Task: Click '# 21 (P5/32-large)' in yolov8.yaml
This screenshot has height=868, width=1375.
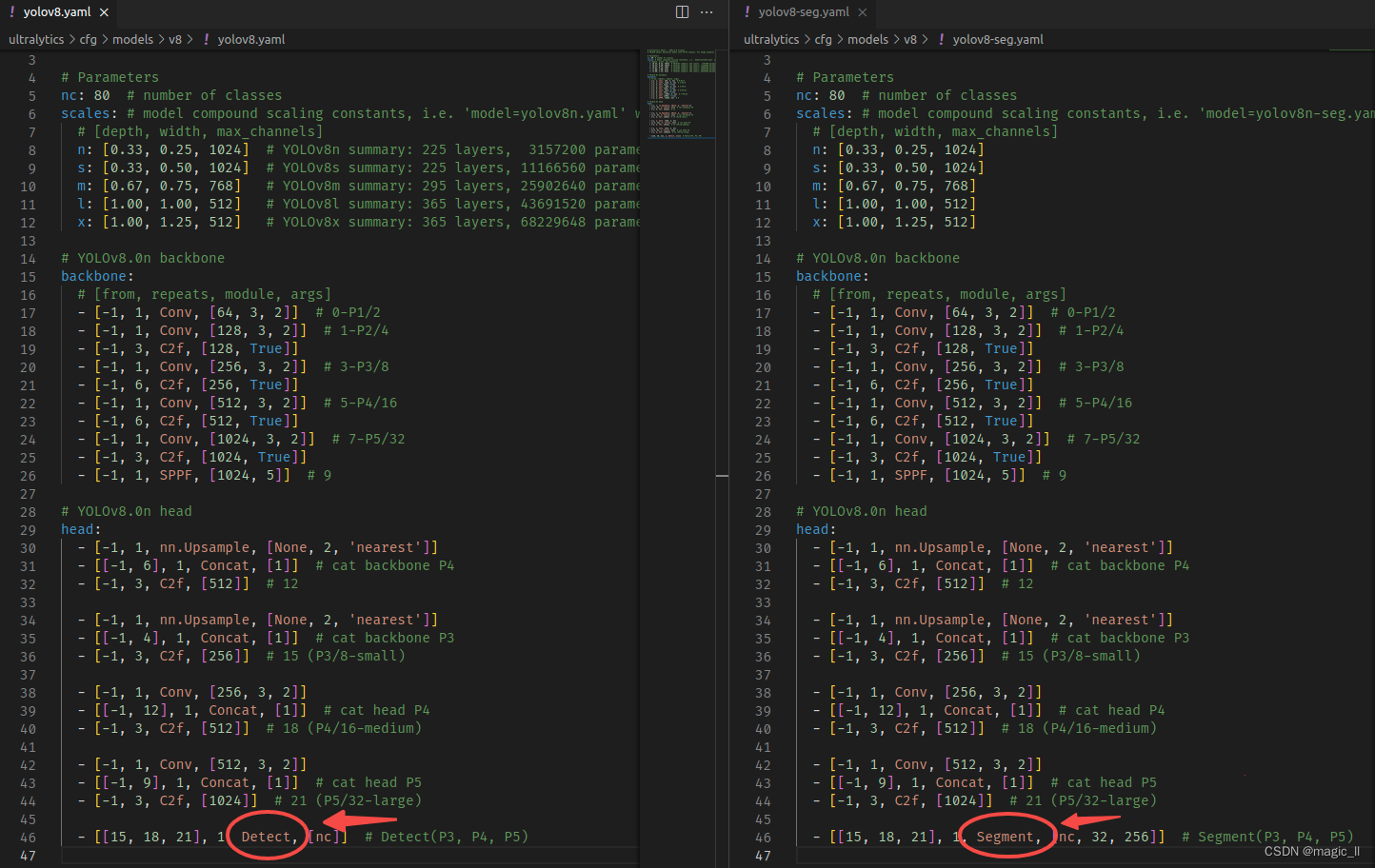Action: point(348,800)
